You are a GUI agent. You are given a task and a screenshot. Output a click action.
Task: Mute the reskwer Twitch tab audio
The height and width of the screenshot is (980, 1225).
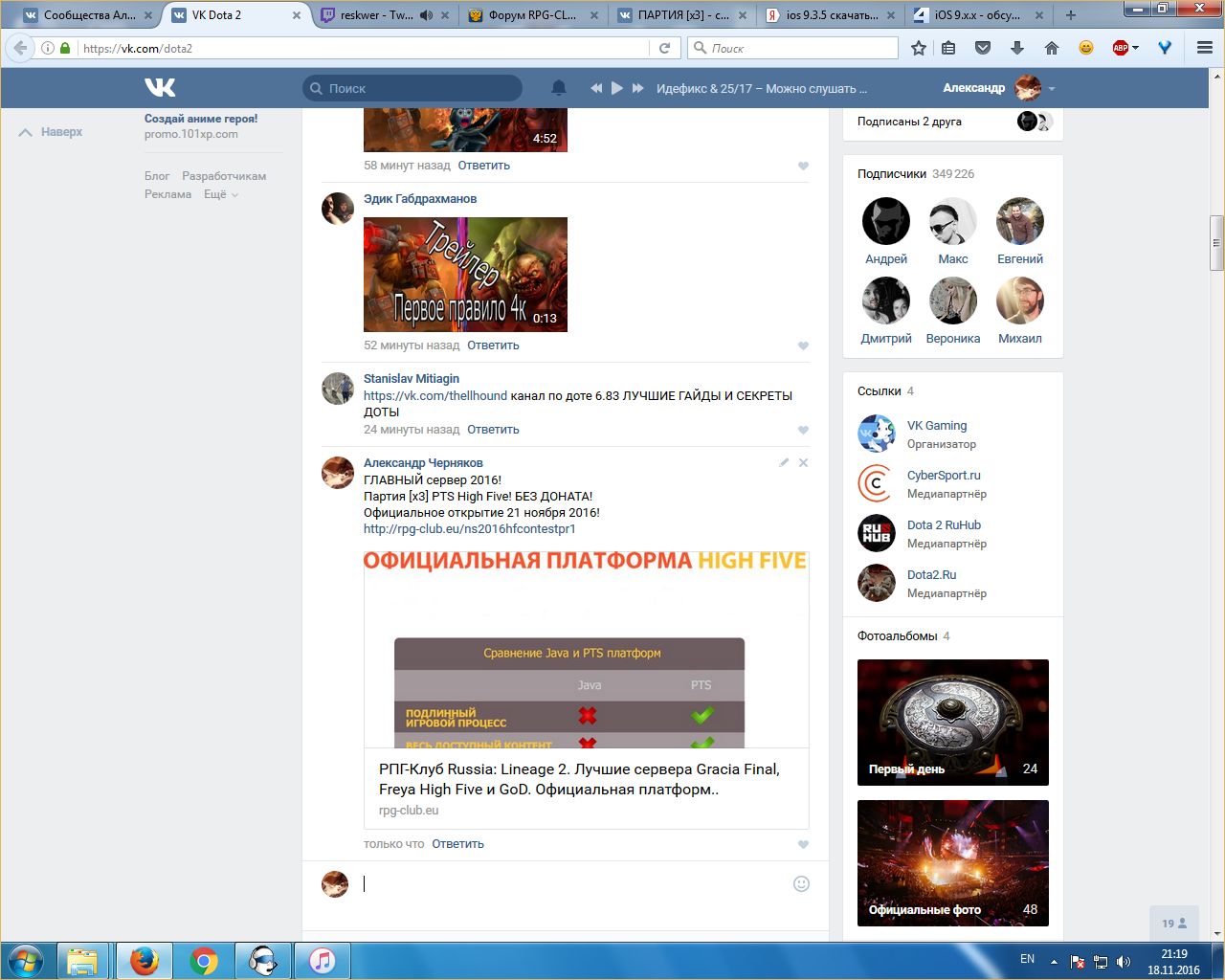[426, 15]
